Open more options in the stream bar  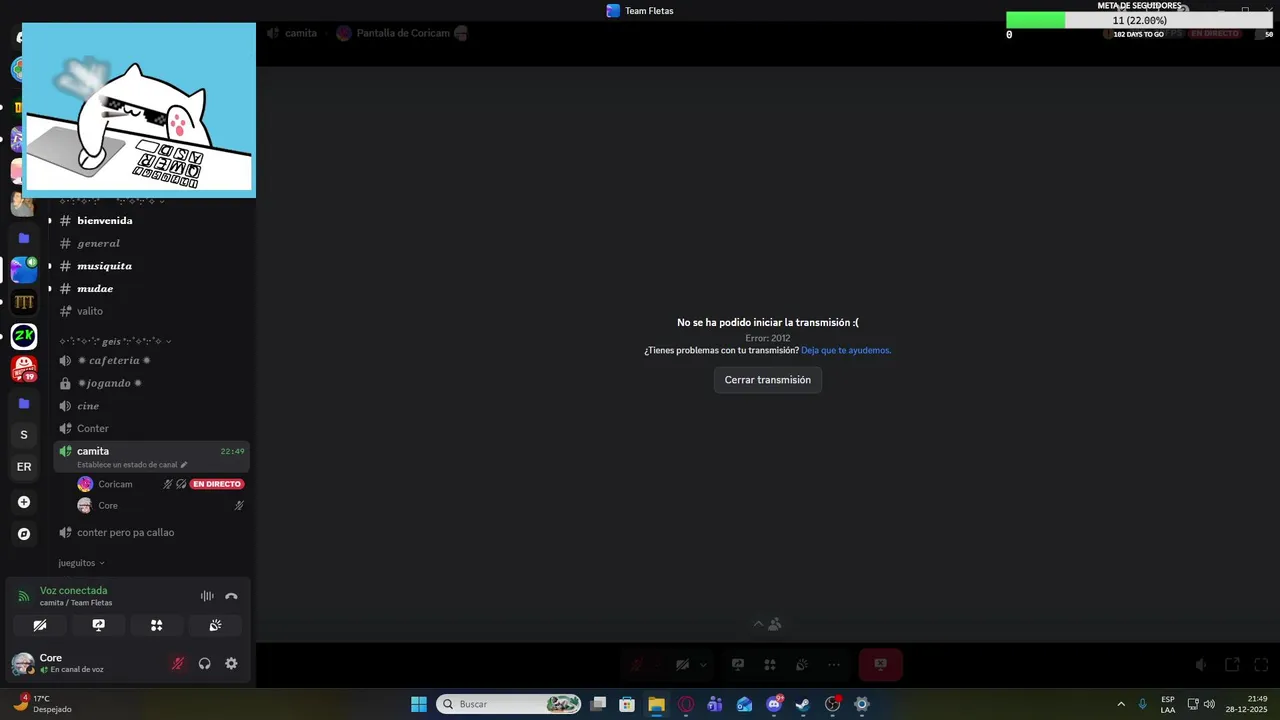point(834,664)
